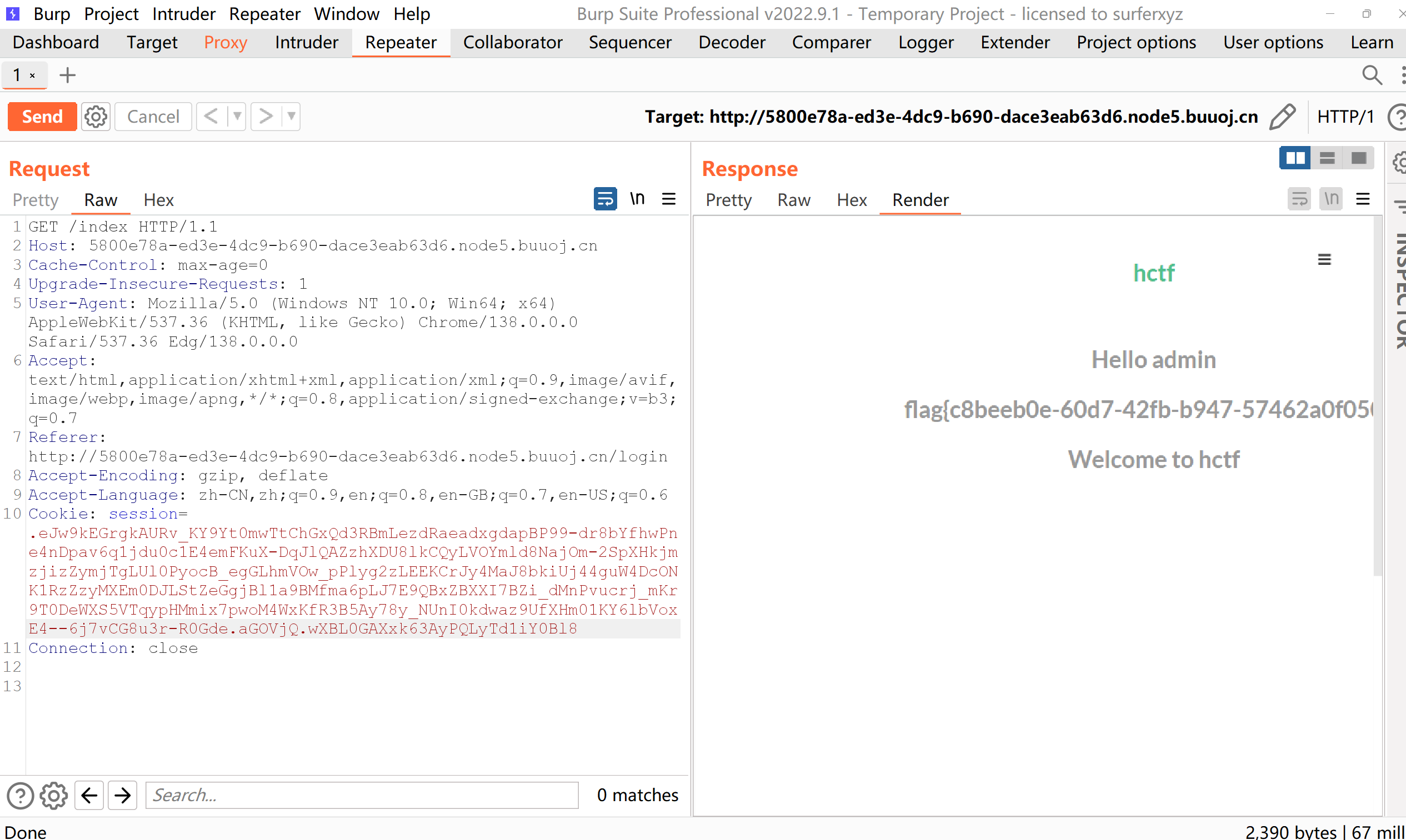Click into the request Search field
1406x840 pixels.
tap(362, 795)
